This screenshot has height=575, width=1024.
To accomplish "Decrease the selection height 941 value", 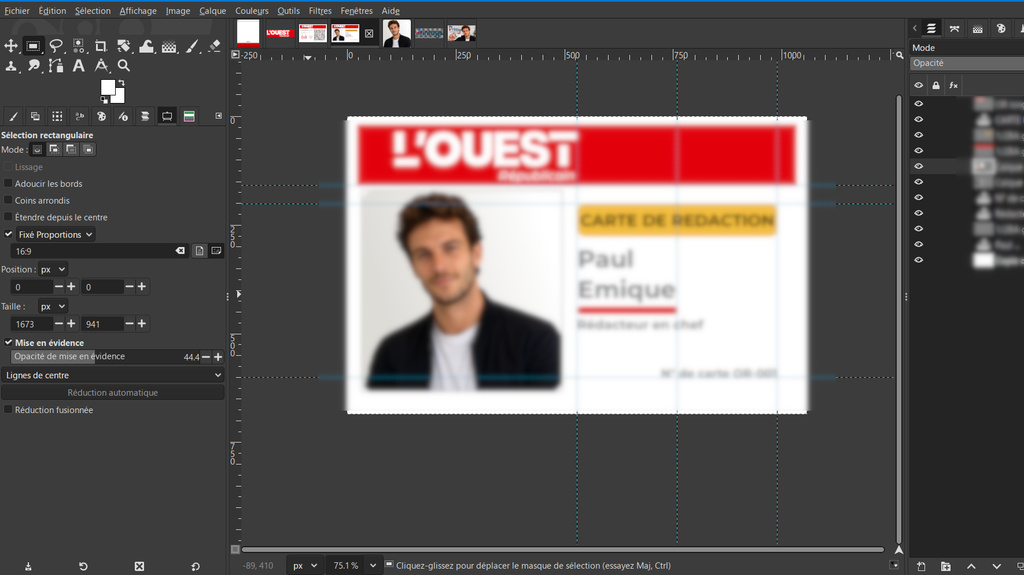I will [129, 324].
